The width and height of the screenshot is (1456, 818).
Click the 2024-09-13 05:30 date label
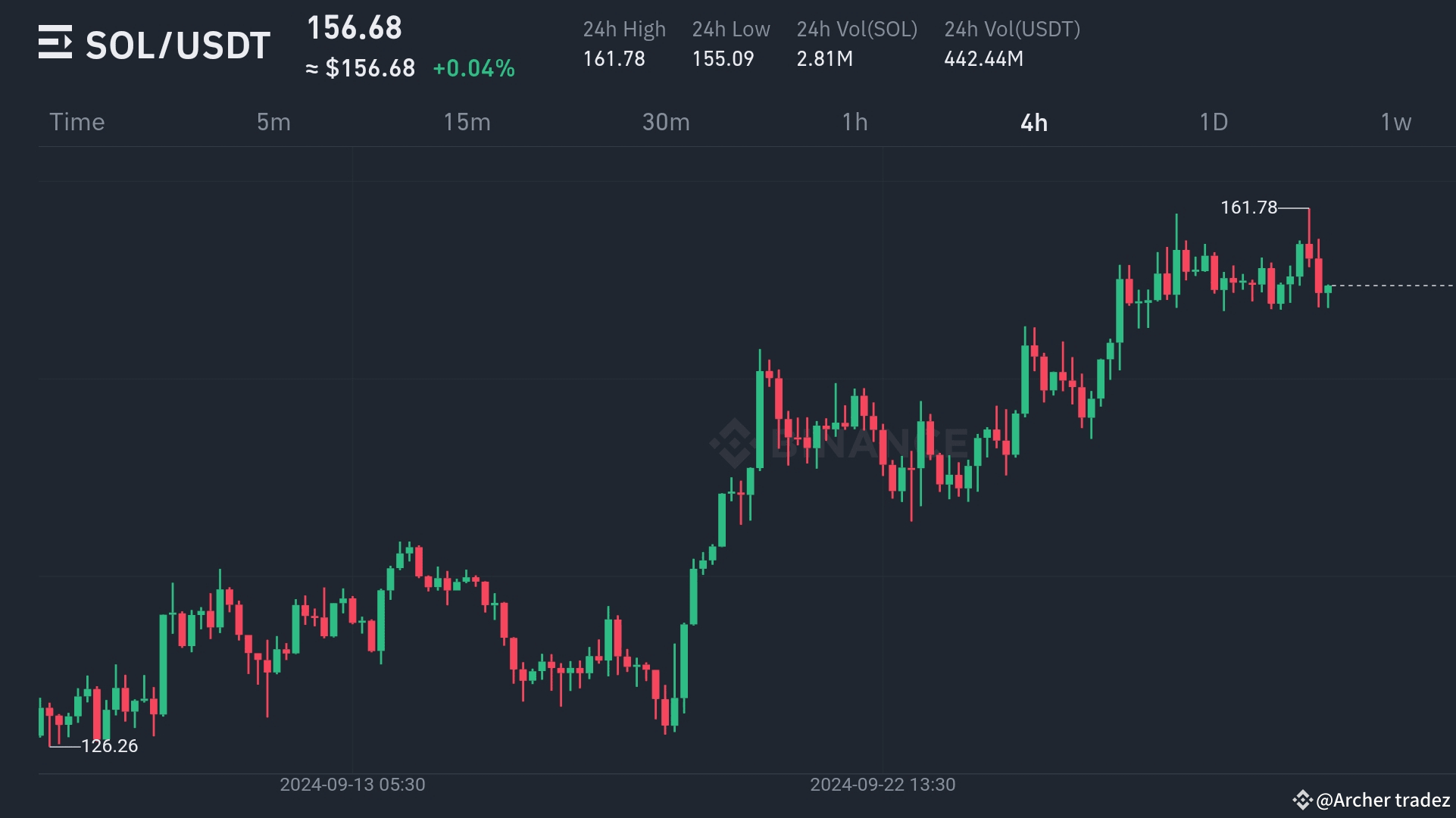click(352, 785)
